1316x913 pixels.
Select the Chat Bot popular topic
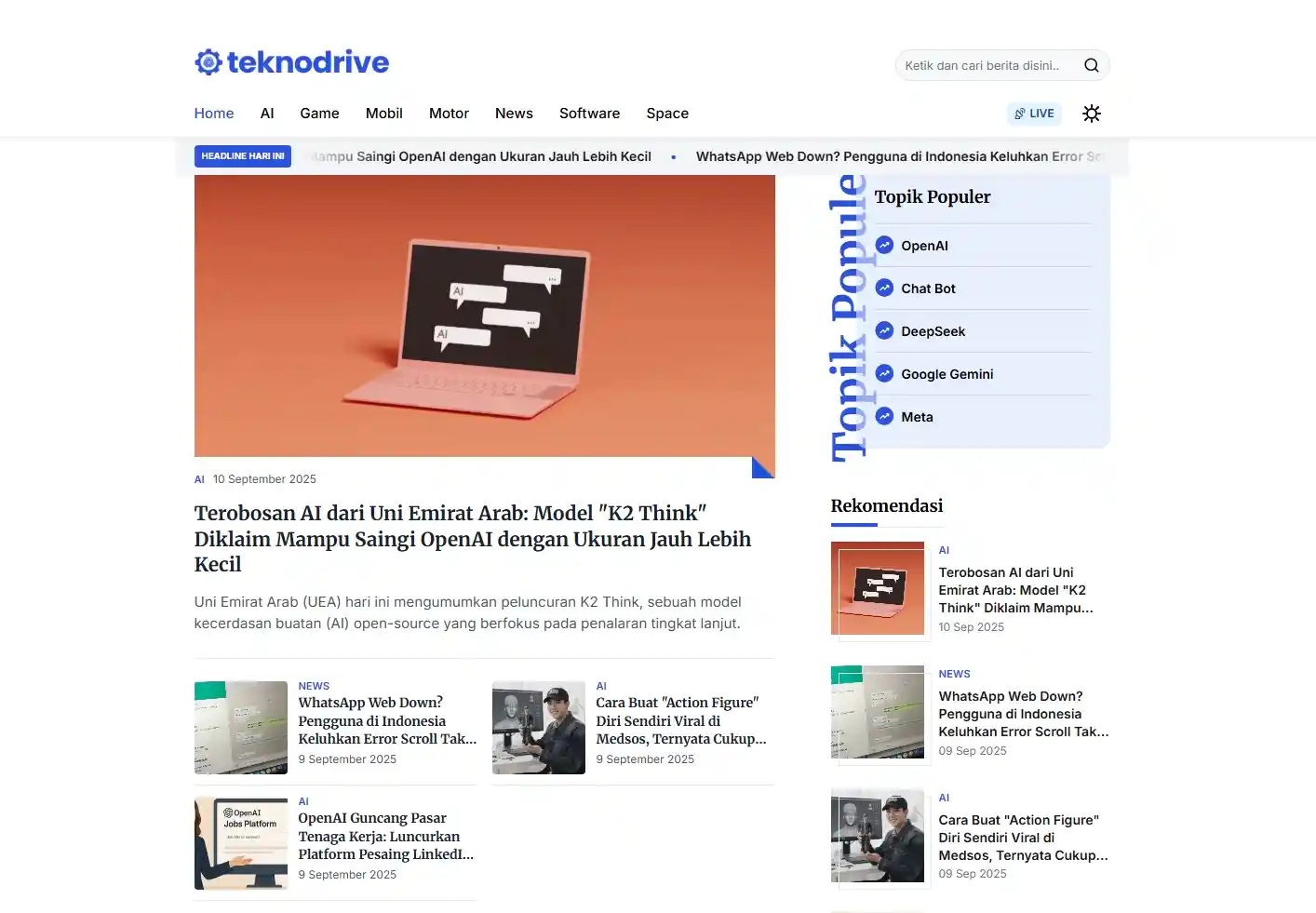(928, 289)
